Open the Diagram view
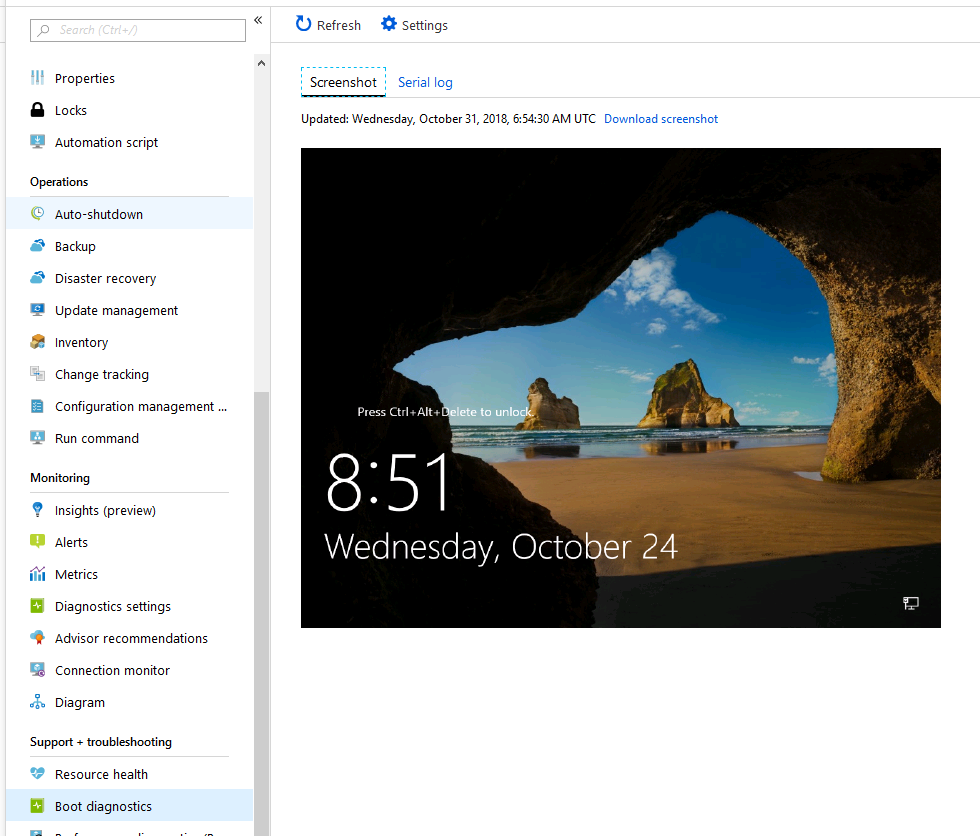This screenshot has height=836, width=980. pyautogui.click(x=79, y=702)
